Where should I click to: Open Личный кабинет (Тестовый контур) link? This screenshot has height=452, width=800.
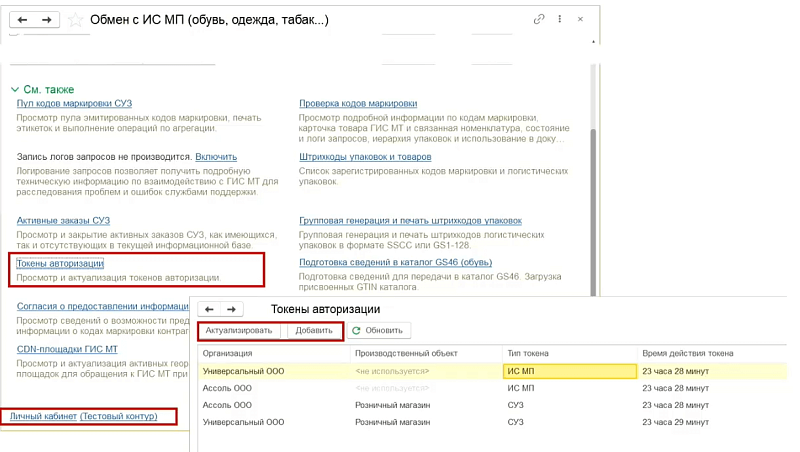pos(84,416)
